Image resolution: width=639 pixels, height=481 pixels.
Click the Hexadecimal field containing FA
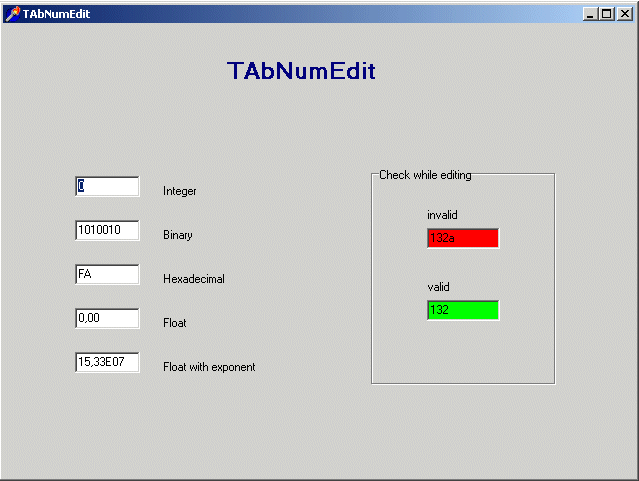pos(107,274)
